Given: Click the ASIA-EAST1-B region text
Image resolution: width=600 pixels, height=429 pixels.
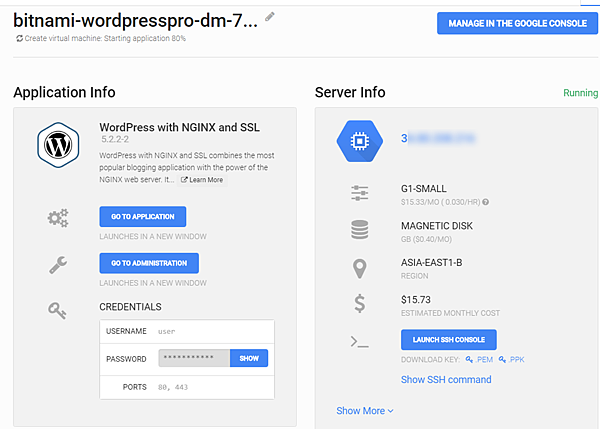Looking at the screenshot, I should coord(432,263).
